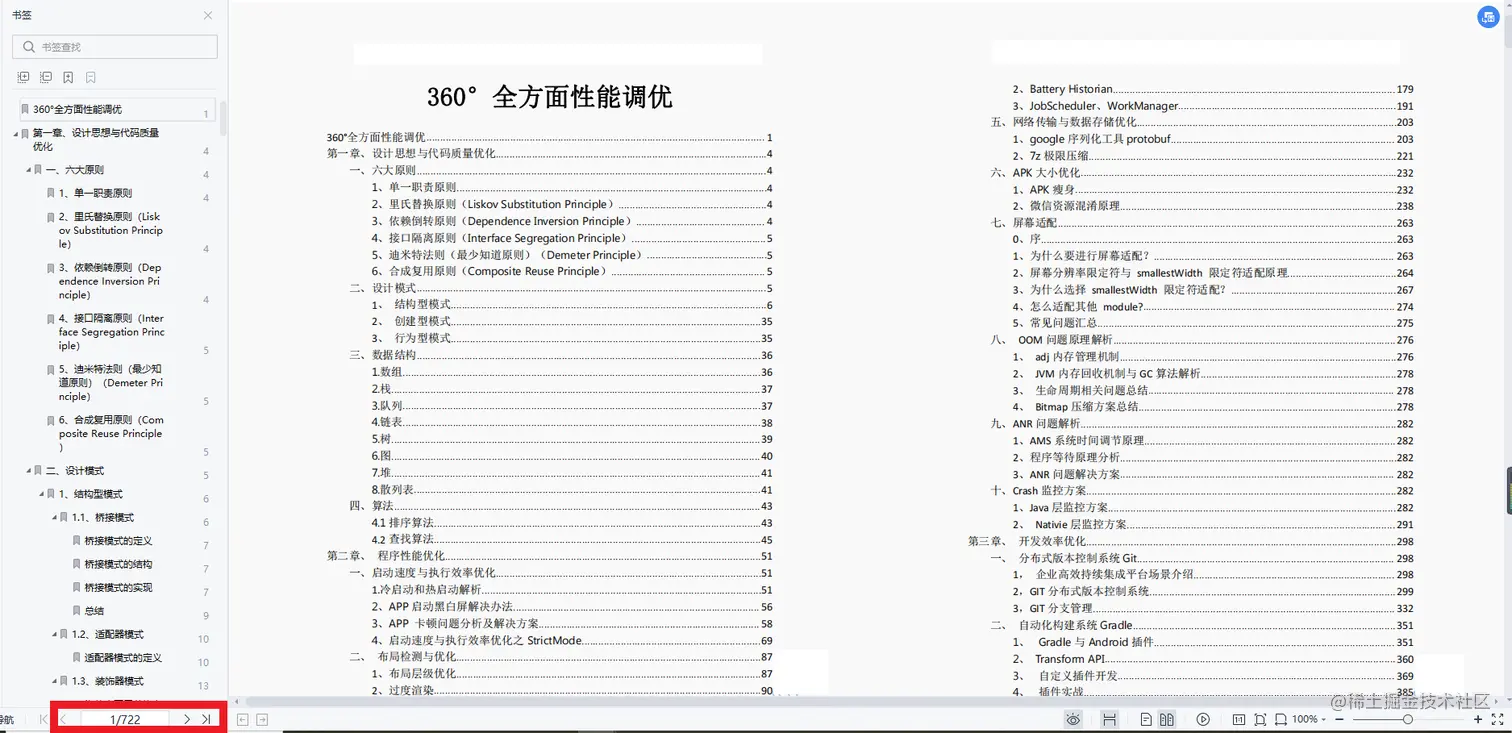Viewport: 1512px width, 733px height.
Task: Go forward to the next view
Action: click(262, 719)
